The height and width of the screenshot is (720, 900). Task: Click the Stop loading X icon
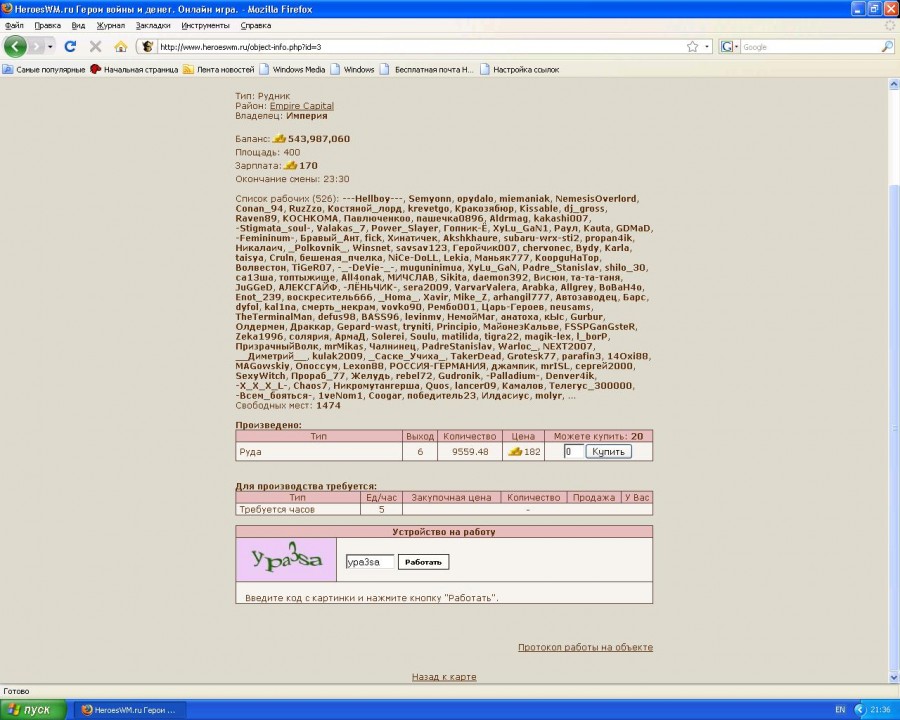click(x=95, y=46)
